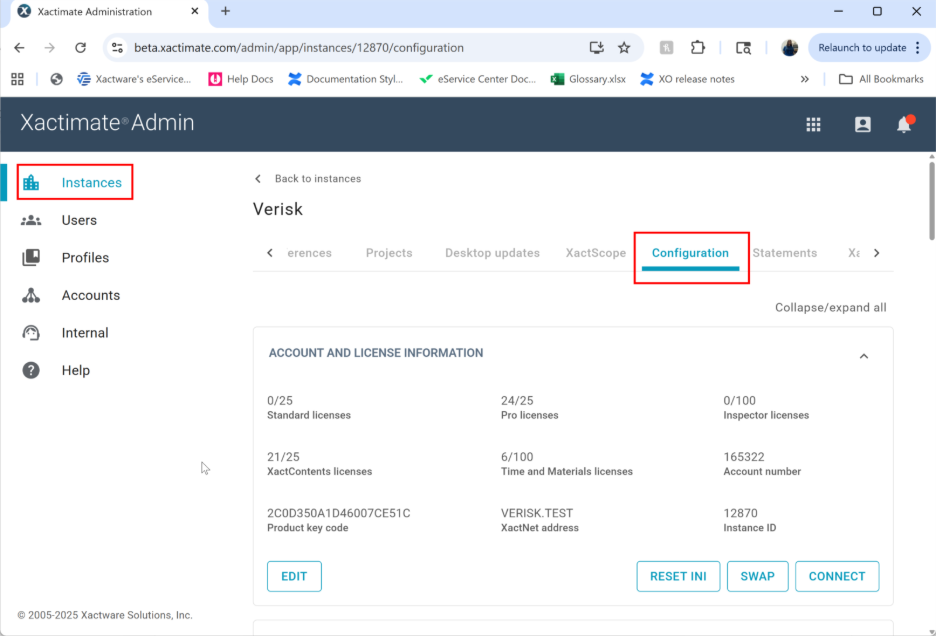Select the Profiles menu item
The height and width of the screenshot is (636, 936).
(x=85, y=257)
